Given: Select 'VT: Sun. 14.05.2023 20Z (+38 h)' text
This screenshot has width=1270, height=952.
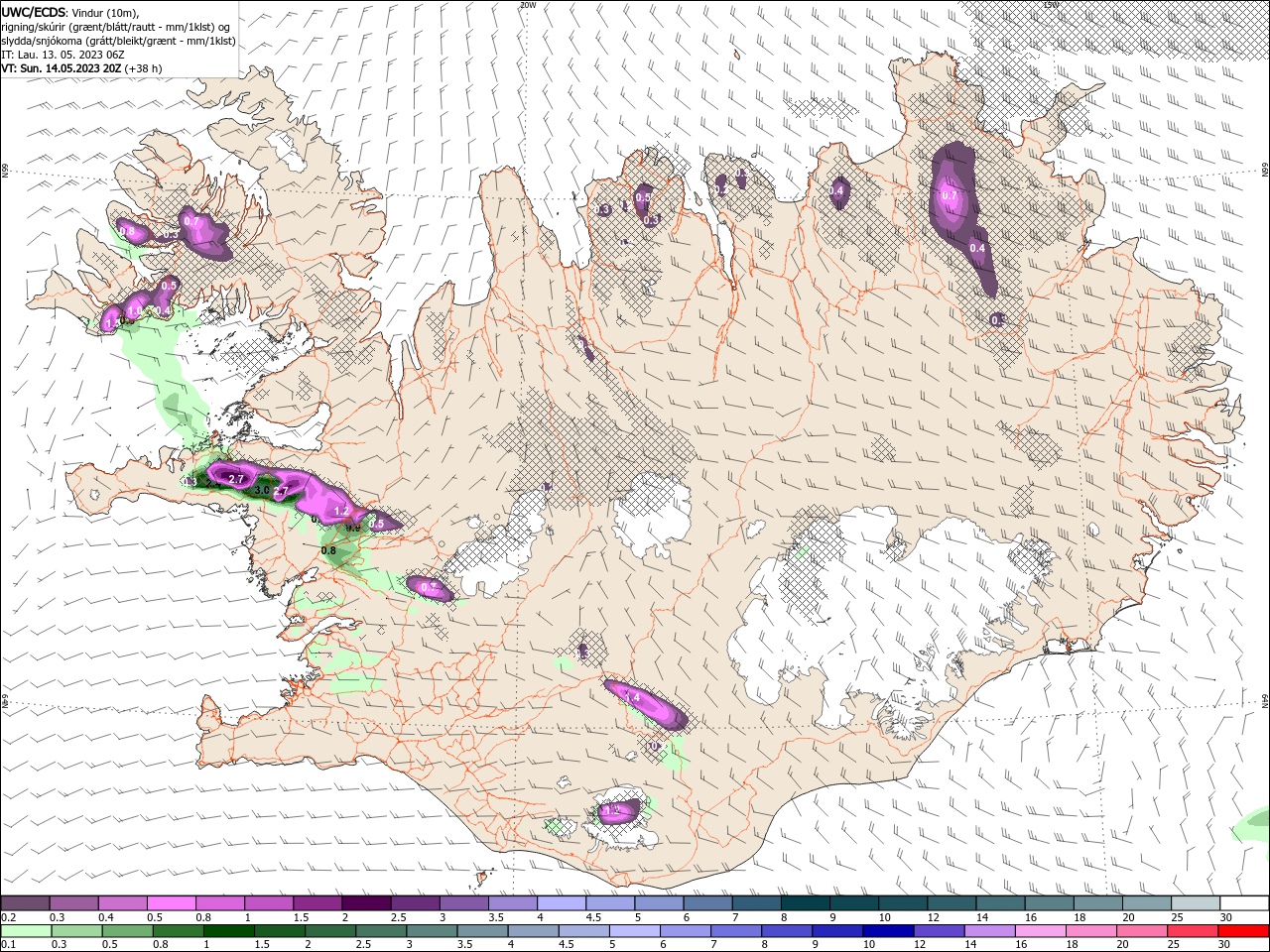Looking at the screenshot, I should pyautogui.click(x=81, y=68).
